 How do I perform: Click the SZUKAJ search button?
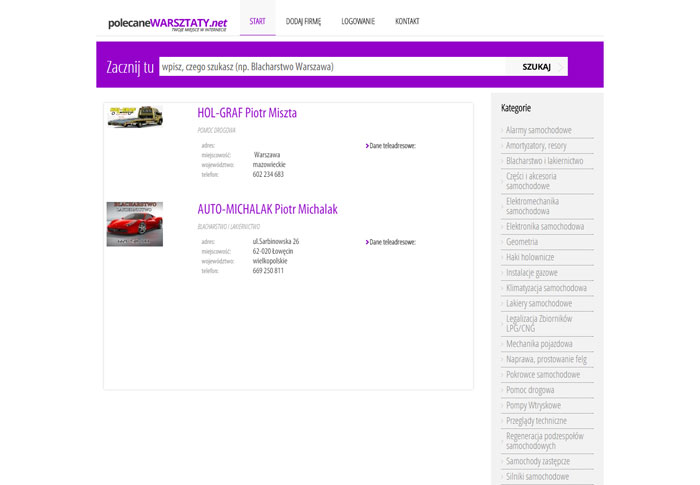coord(537,67)
